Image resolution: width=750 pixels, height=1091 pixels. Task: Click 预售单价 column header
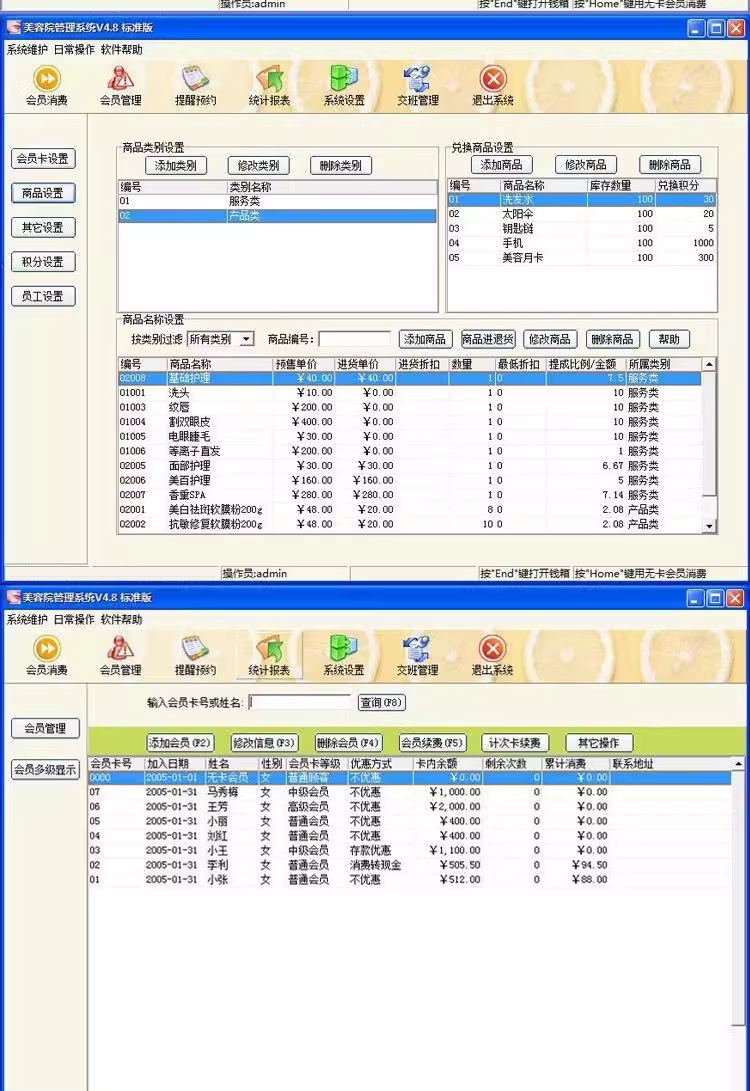[303, 364]
